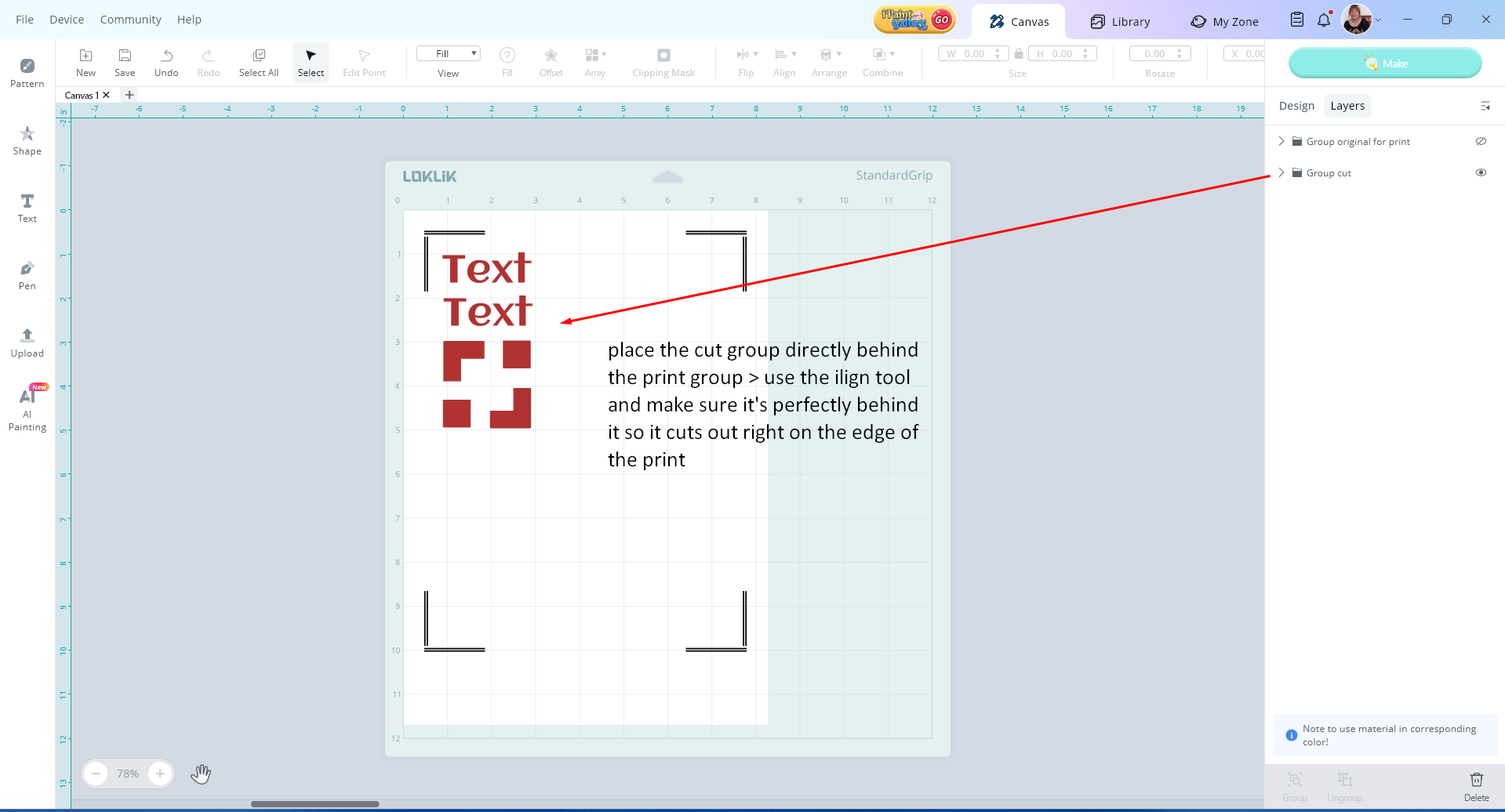The height and width of the screenshot is (812, 1505).
Task: Hide the 'Group cut' layer
Action: click(1481, 172)
